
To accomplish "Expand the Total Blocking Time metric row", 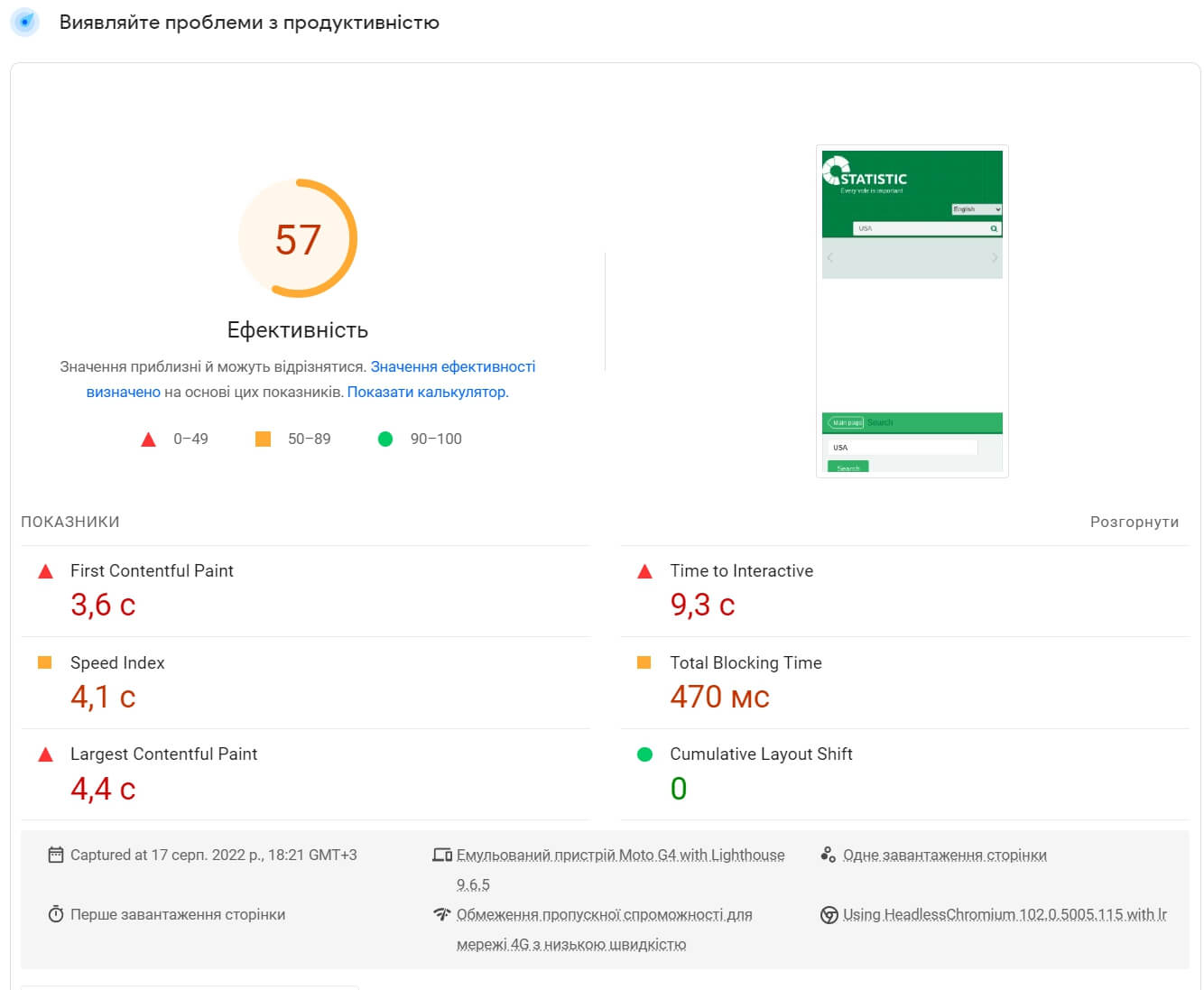I will tap(746, 663).
